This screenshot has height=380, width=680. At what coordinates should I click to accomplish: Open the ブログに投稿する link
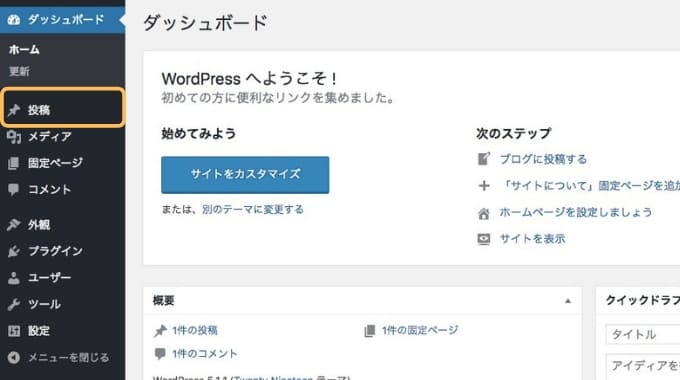tap(543, 159)
